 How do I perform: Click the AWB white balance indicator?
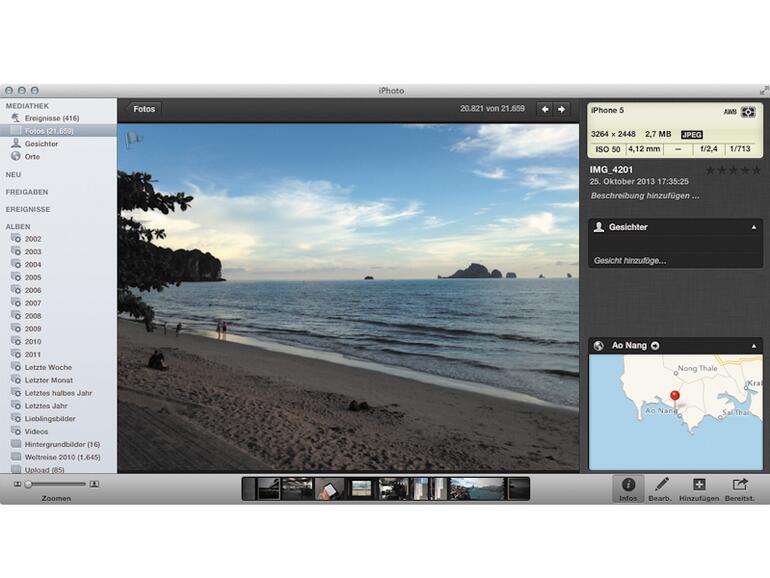click(730, 112)
